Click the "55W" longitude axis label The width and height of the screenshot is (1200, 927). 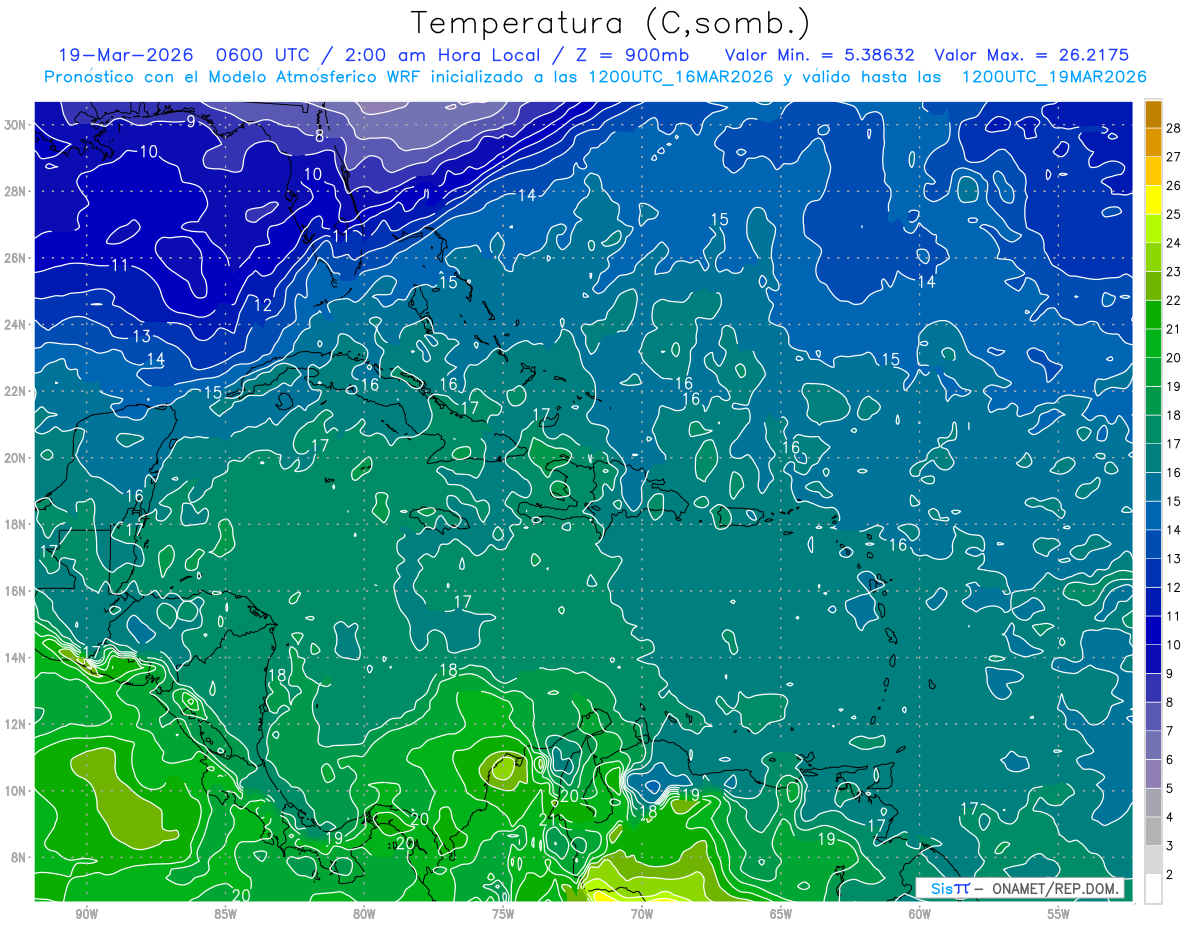1059,914
